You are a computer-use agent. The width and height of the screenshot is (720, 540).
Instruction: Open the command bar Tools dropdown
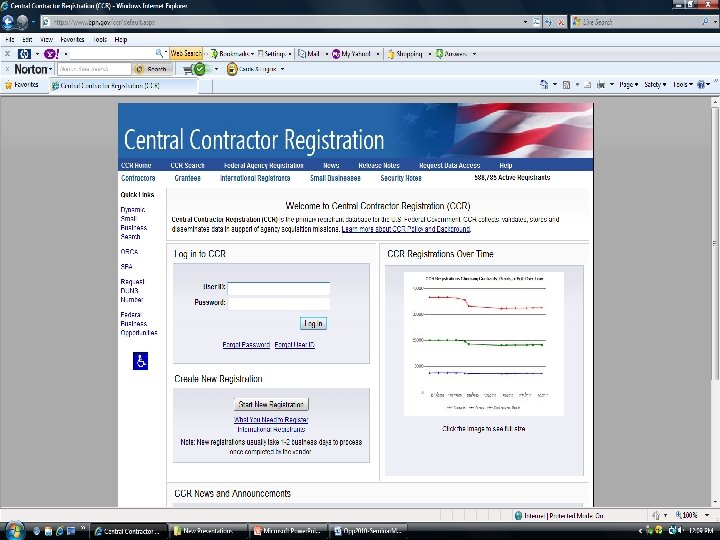[x=683, y=84]
